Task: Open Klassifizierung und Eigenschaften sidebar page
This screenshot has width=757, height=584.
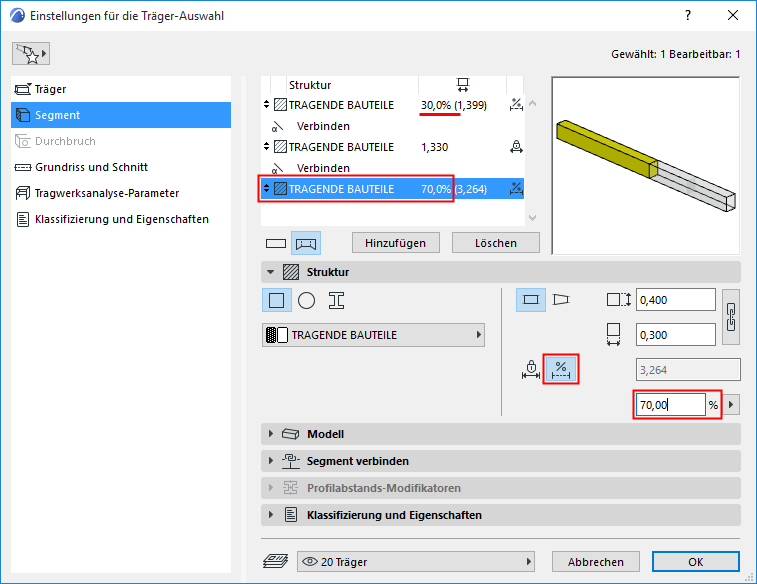Action: 121,219
